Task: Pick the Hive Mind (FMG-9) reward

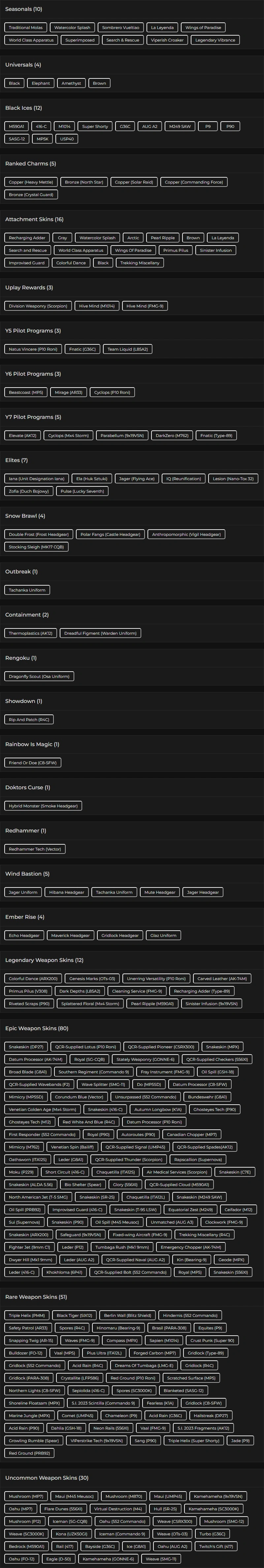Action: point(145,305)
